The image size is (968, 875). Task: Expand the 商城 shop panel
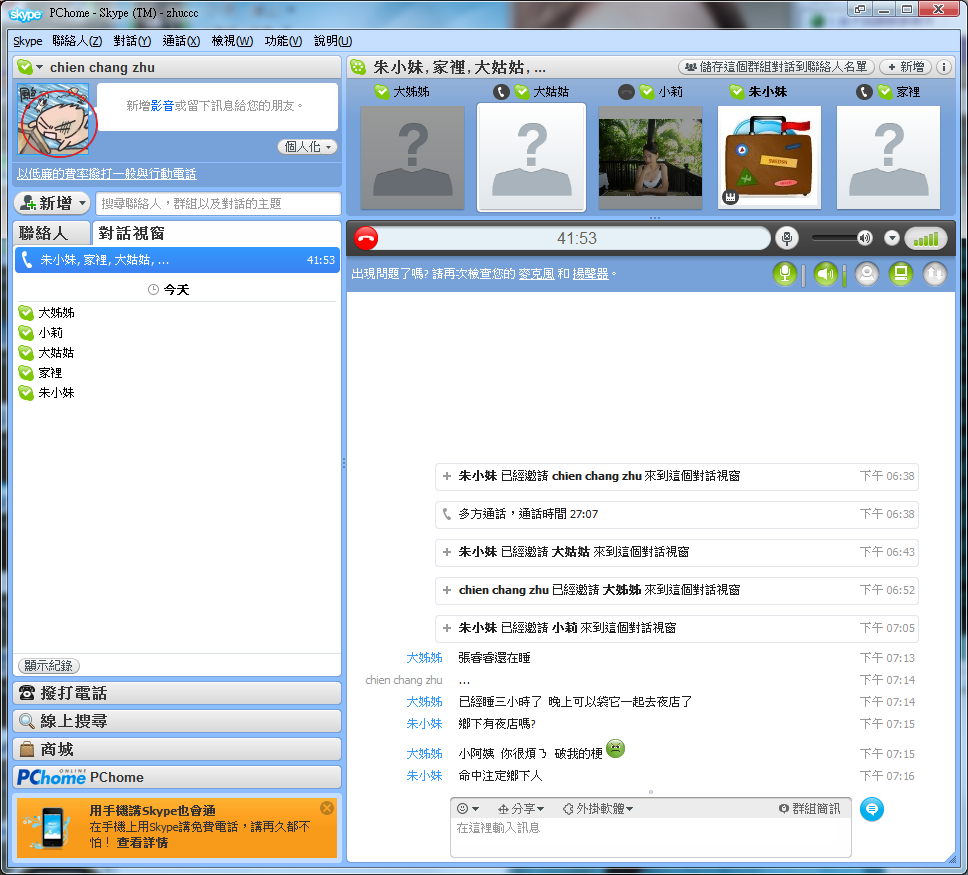tap(177, 749)
